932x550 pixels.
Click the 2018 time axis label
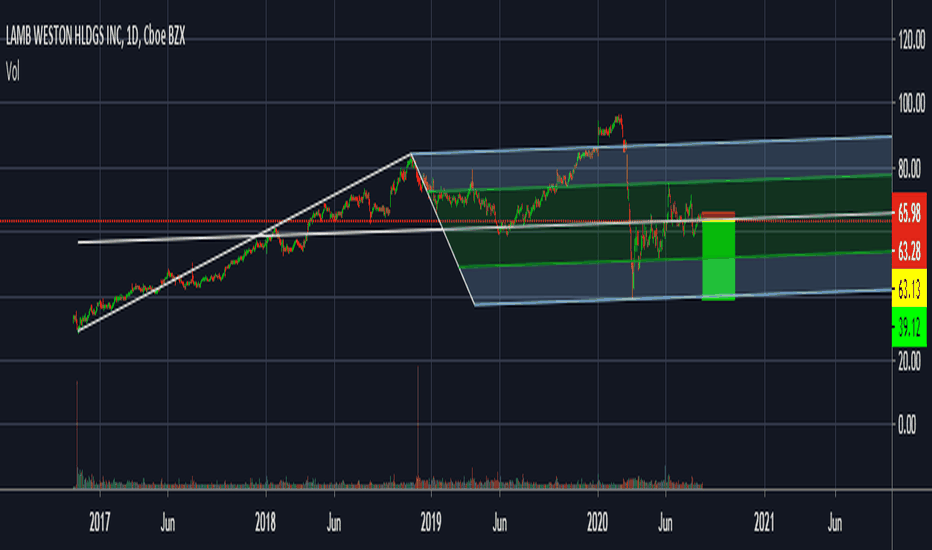266,523
